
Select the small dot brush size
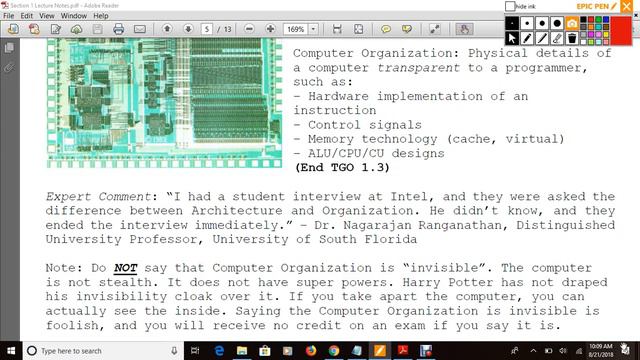(527, 23)
